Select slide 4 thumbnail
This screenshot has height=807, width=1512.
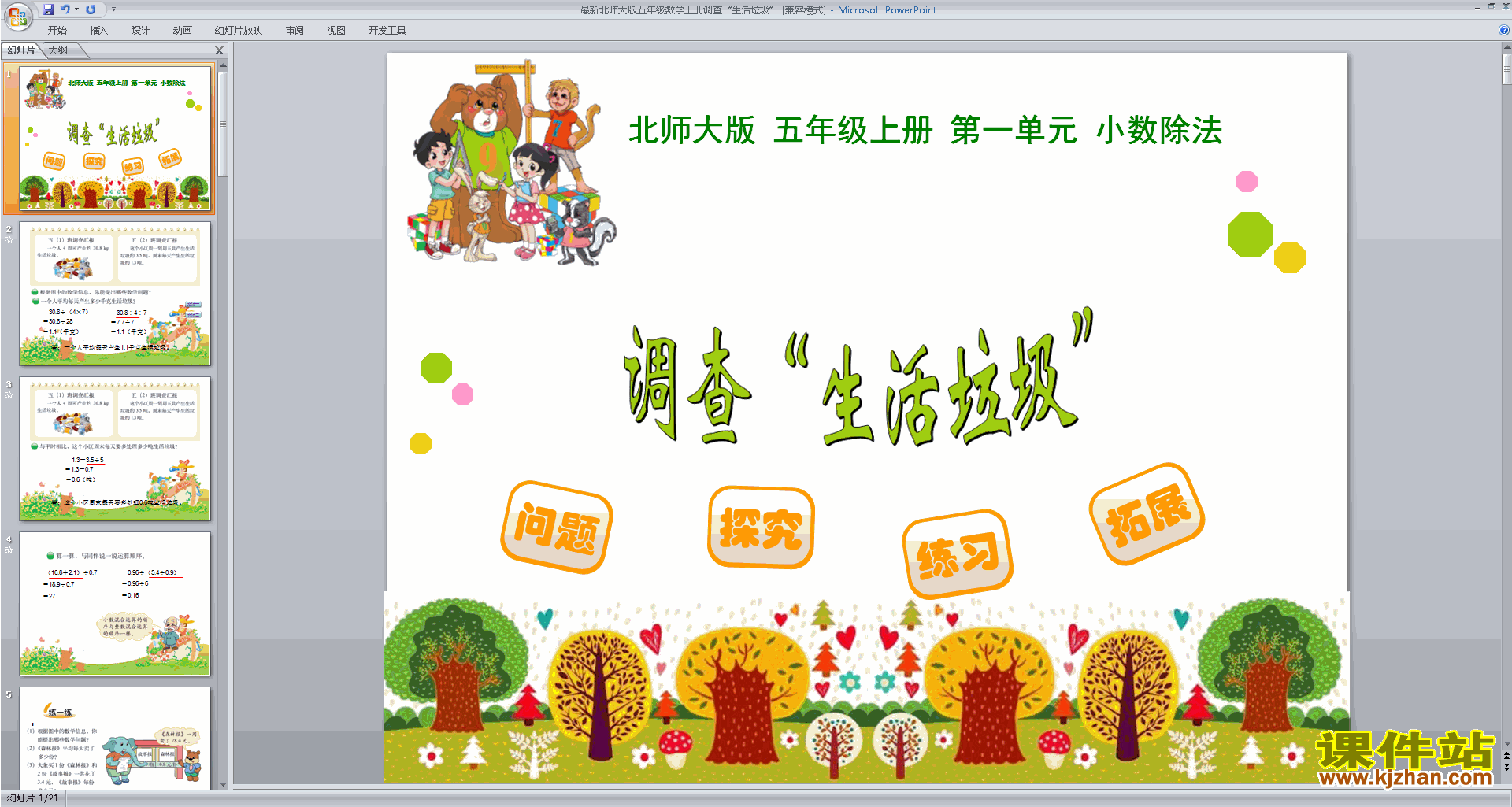point(115,604)
